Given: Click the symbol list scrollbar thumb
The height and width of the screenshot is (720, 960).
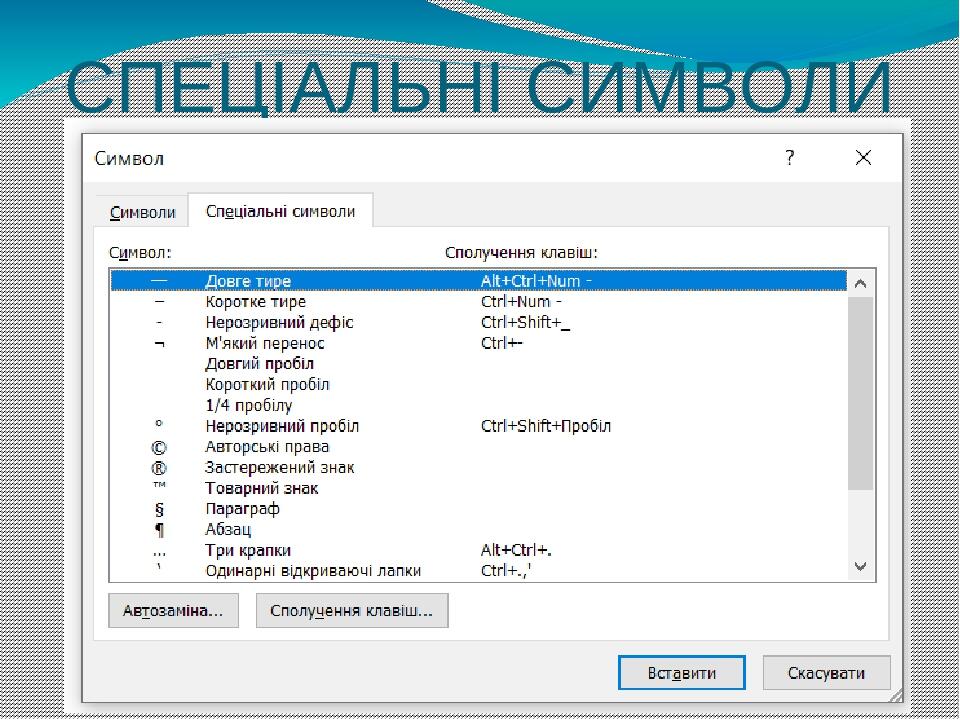Looking at the screenshot, I should (x=861, y=392).
